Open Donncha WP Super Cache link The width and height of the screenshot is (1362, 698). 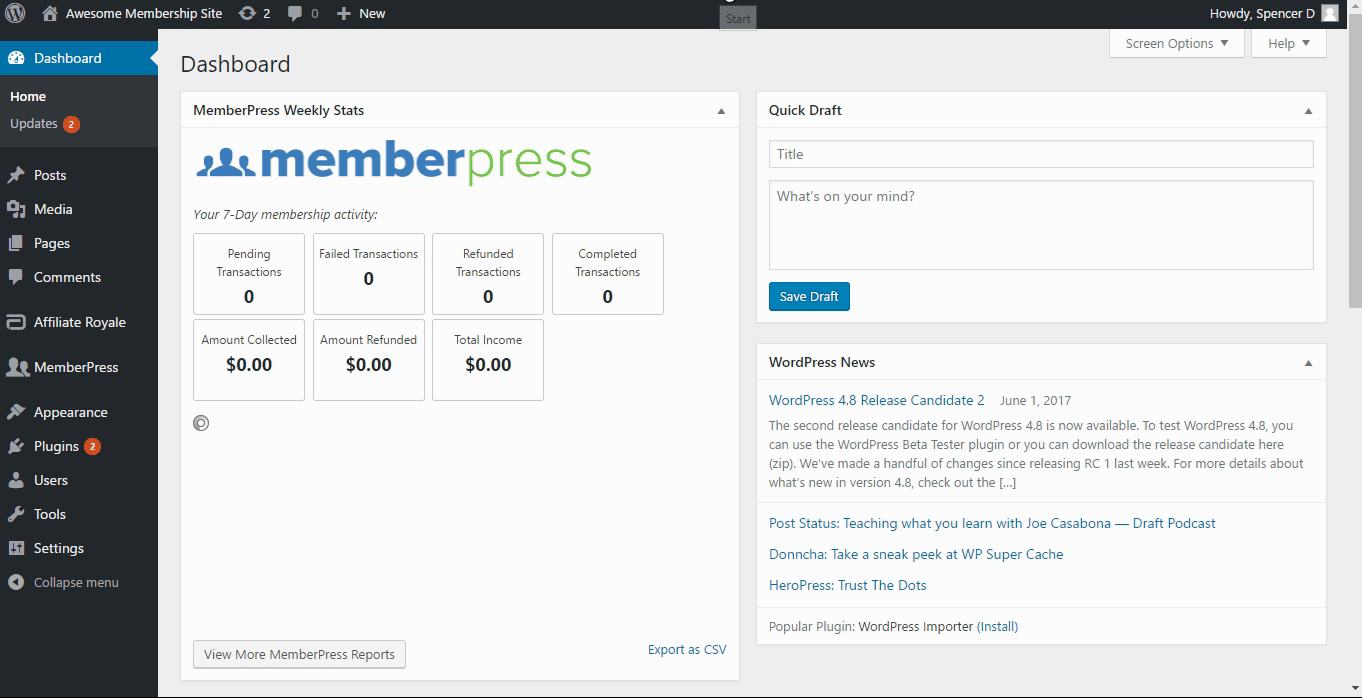(916, 554)
